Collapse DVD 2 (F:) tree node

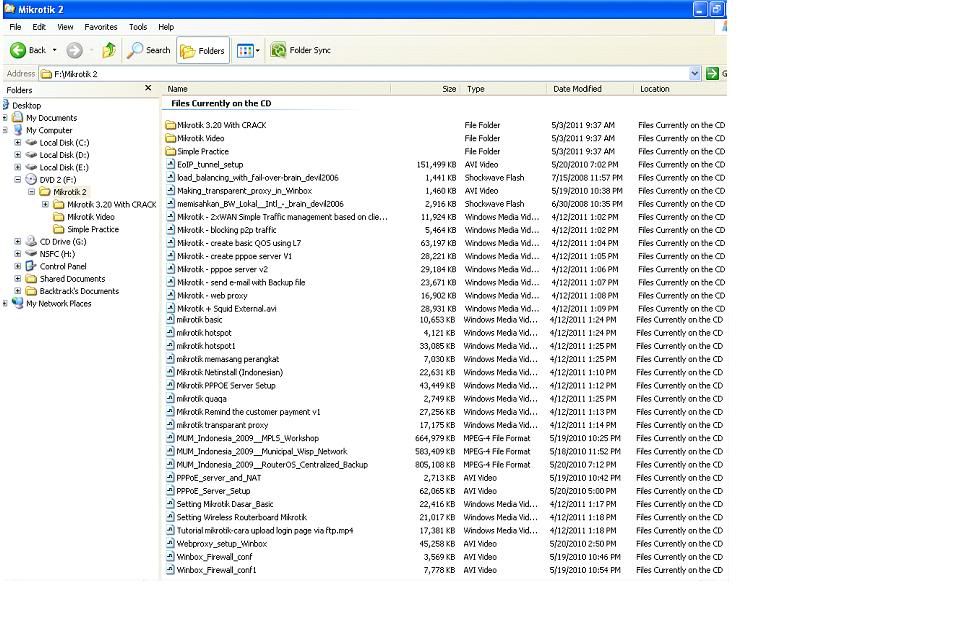click(x=18, y=179)
